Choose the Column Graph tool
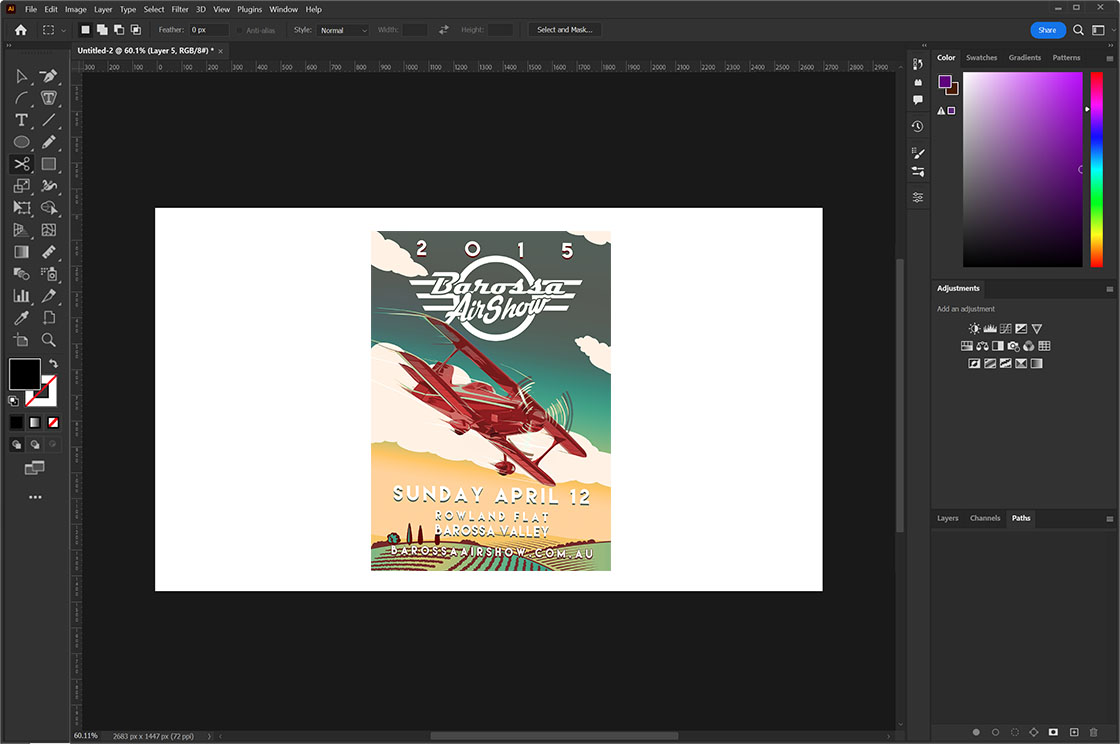 tap(21, 296)
